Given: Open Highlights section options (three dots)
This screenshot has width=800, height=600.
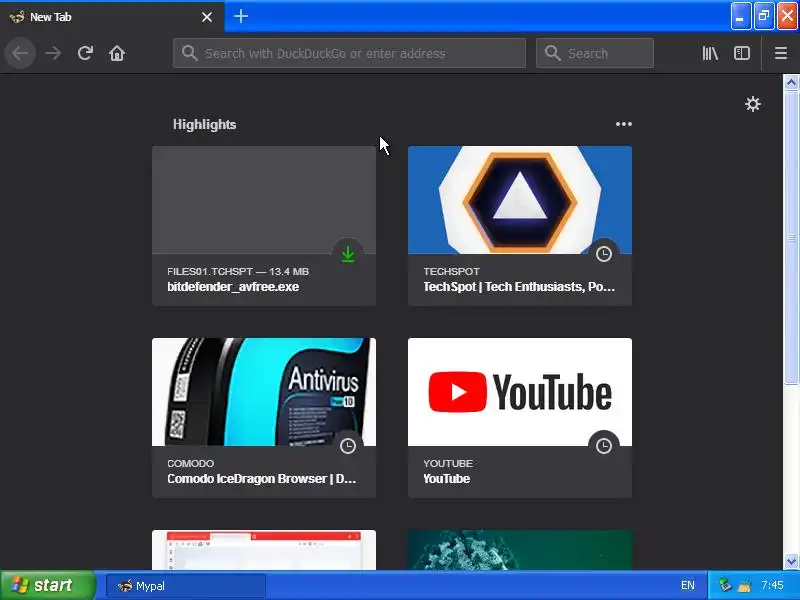Looking at the screenshot, I should click(x=623, y=124).
